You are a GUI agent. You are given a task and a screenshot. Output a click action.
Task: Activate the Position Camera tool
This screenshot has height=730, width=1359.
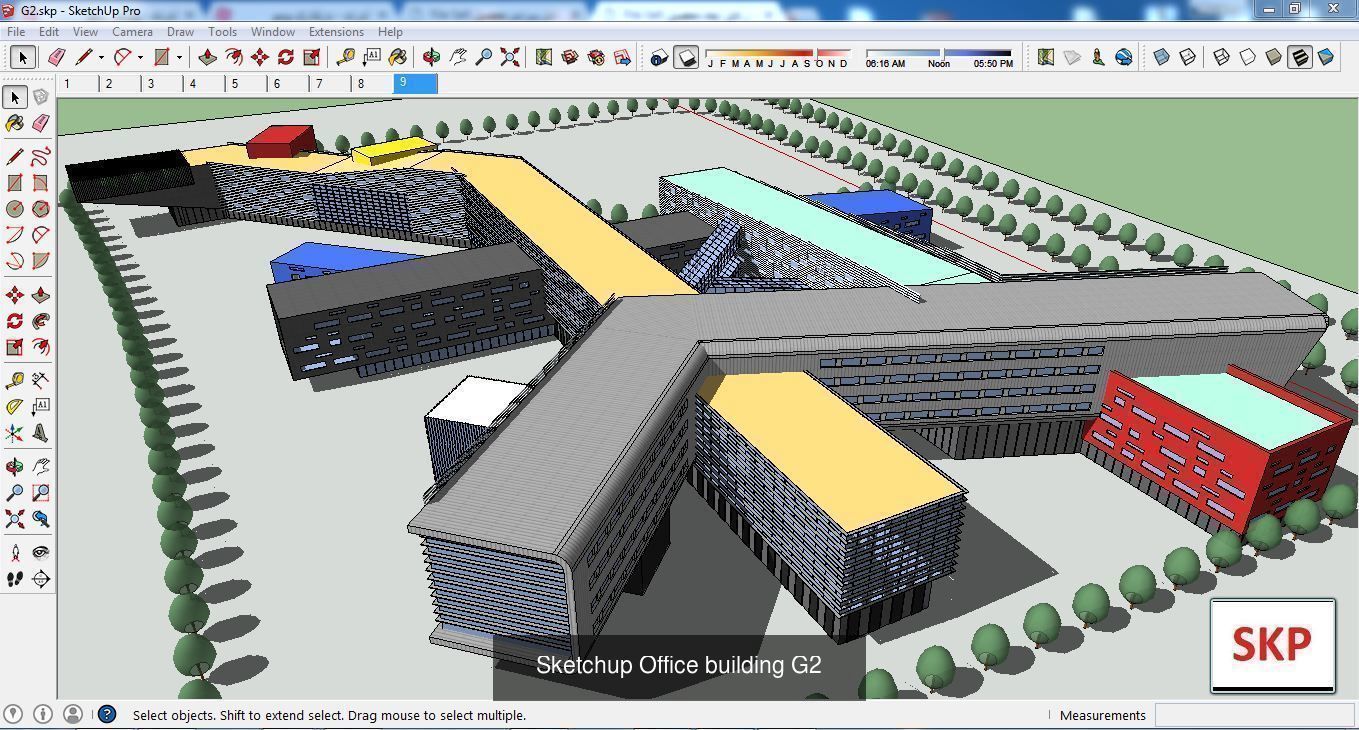coord(15,553)
